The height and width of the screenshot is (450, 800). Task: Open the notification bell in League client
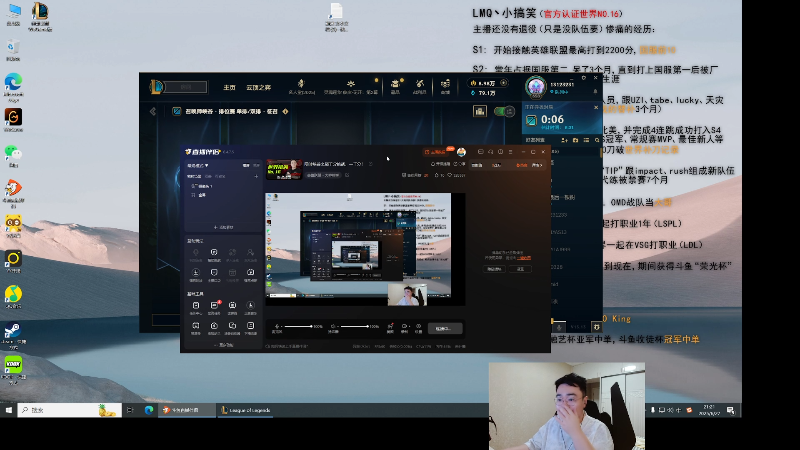click(595, 92)
